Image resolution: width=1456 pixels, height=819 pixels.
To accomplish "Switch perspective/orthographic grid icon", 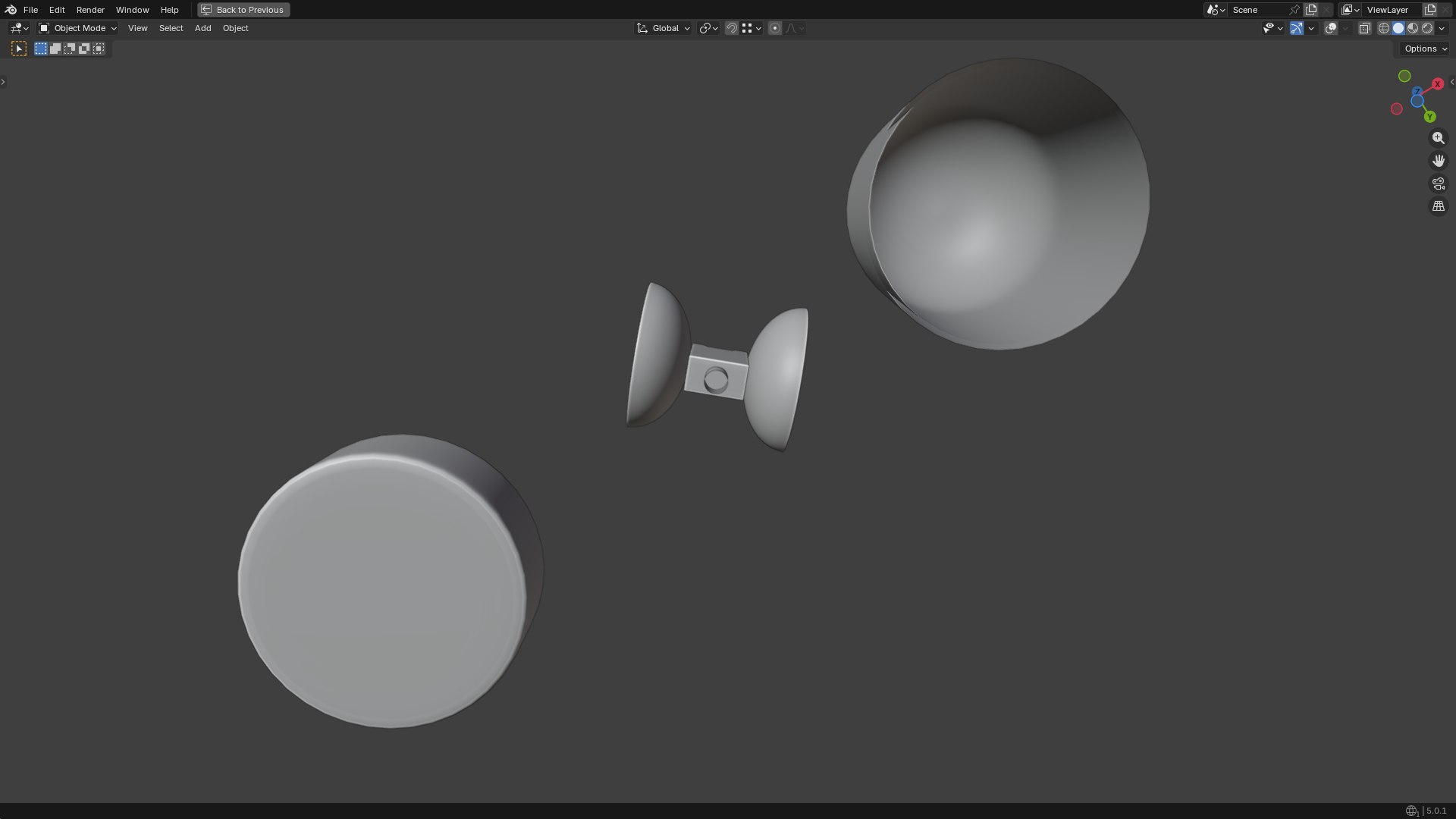I will (x=1438, y=206).
